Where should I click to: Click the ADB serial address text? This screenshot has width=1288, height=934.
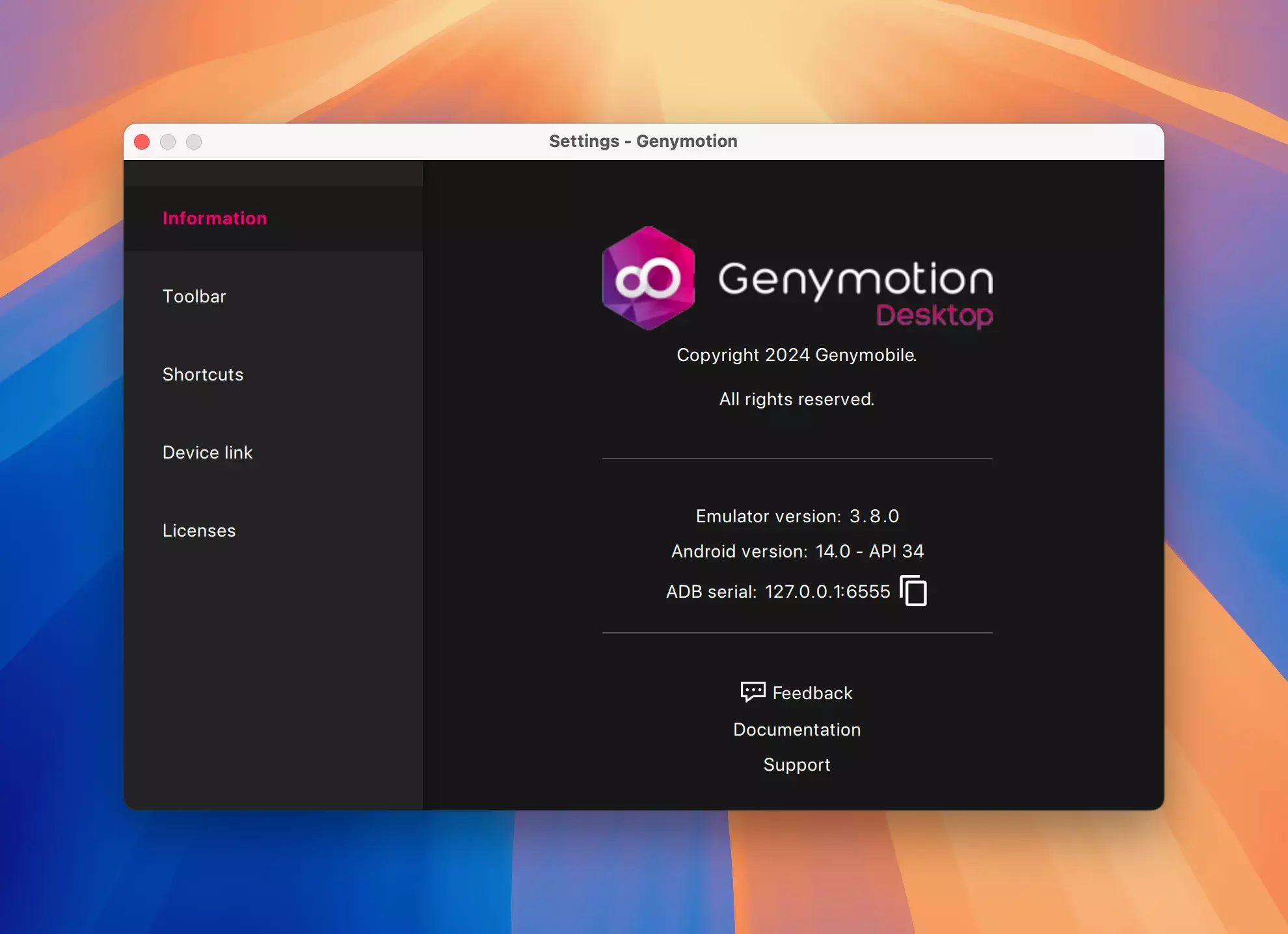[827, 592]
